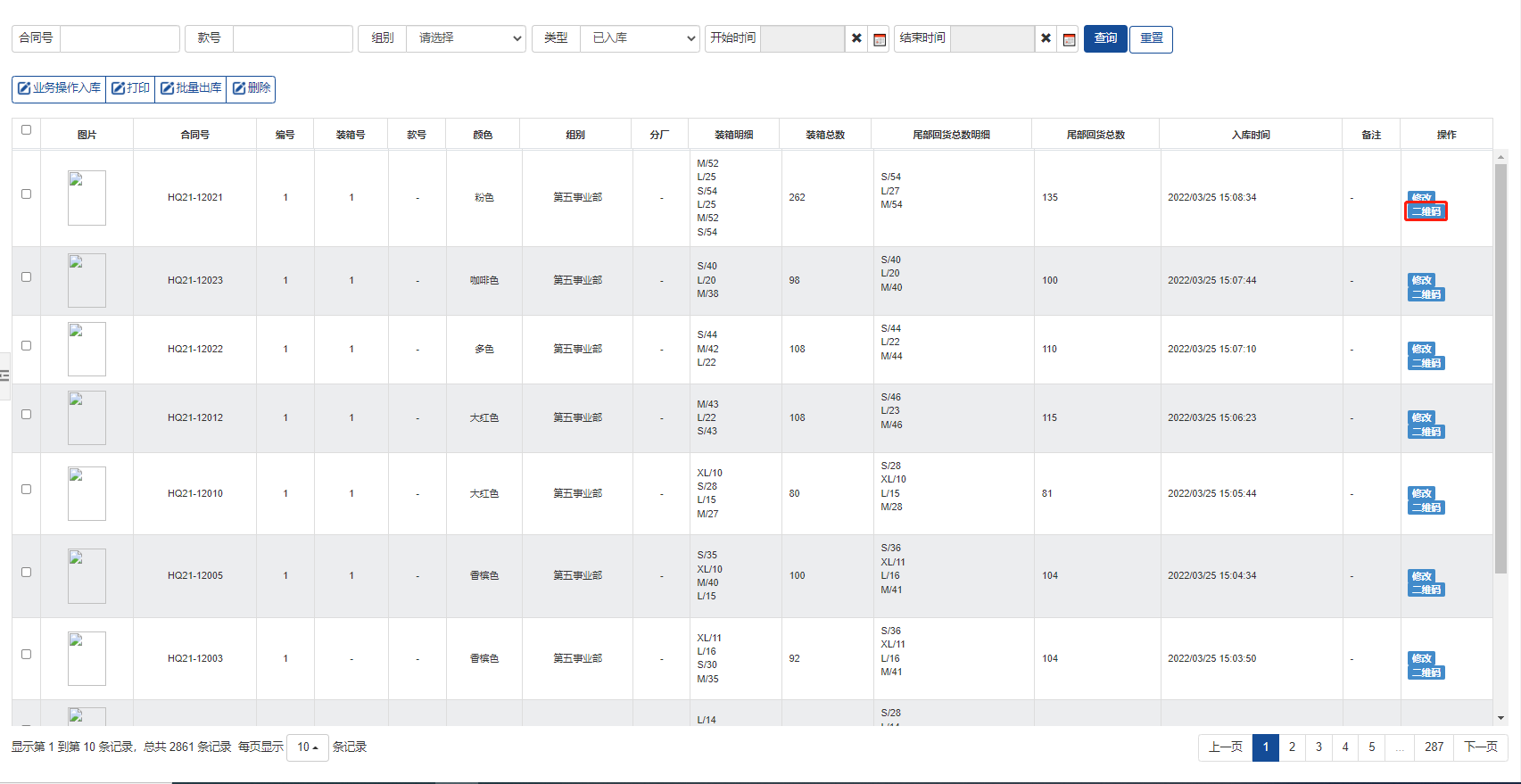This screenshot has width=1521, height=784.
Task: Go to page 3 in pagination
Action: [1318, 747]
